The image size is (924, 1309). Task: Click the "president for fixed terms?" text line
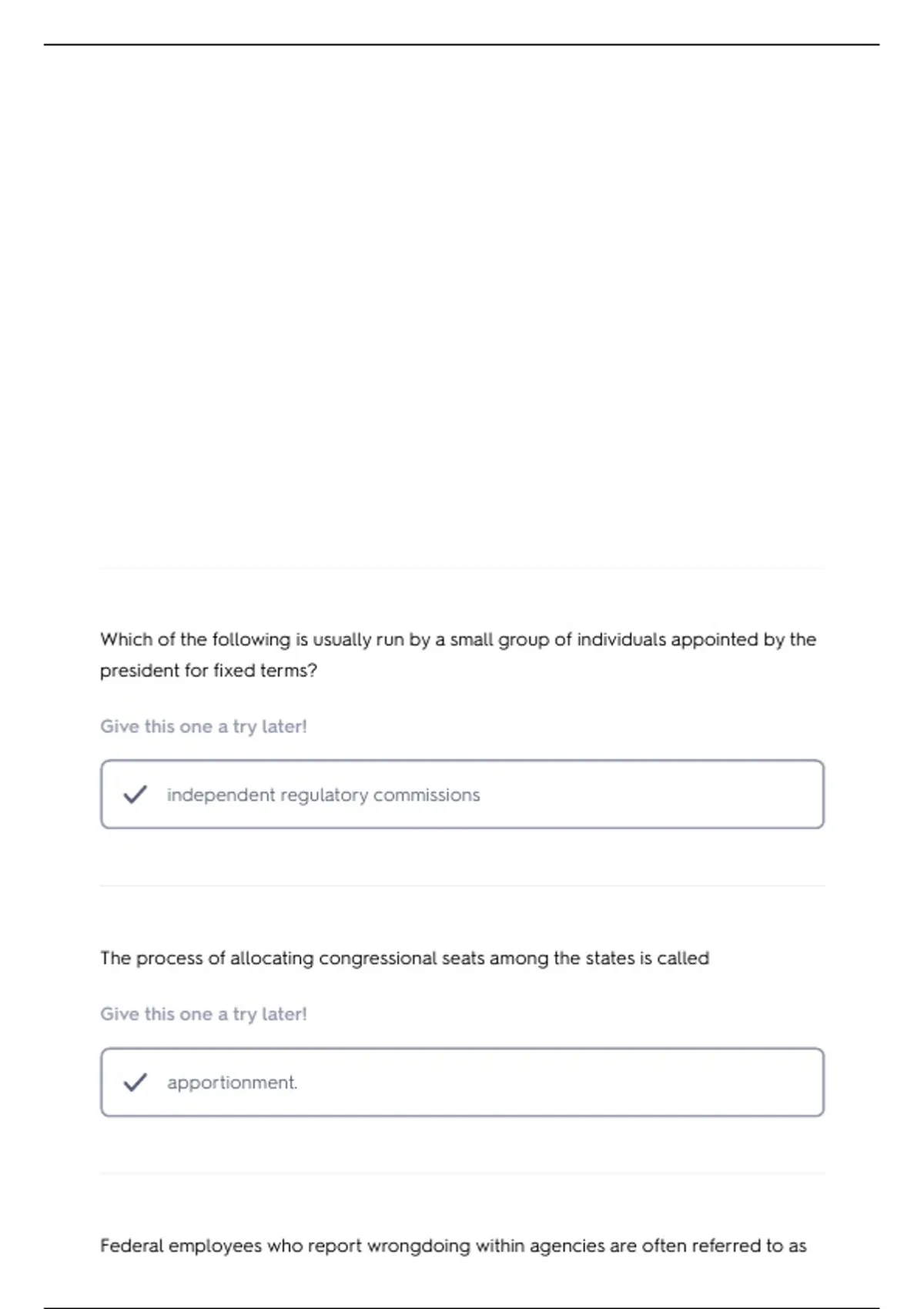pos(208,671)
